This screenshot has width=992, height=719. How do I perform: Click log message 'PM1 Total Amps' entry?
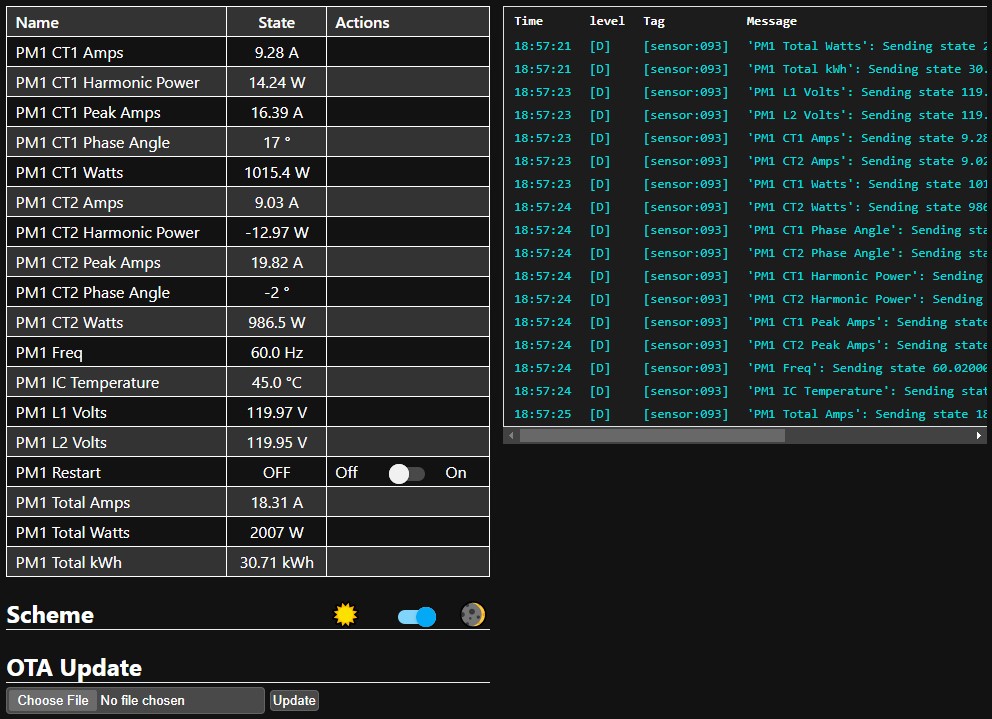(x=867, y=415)
